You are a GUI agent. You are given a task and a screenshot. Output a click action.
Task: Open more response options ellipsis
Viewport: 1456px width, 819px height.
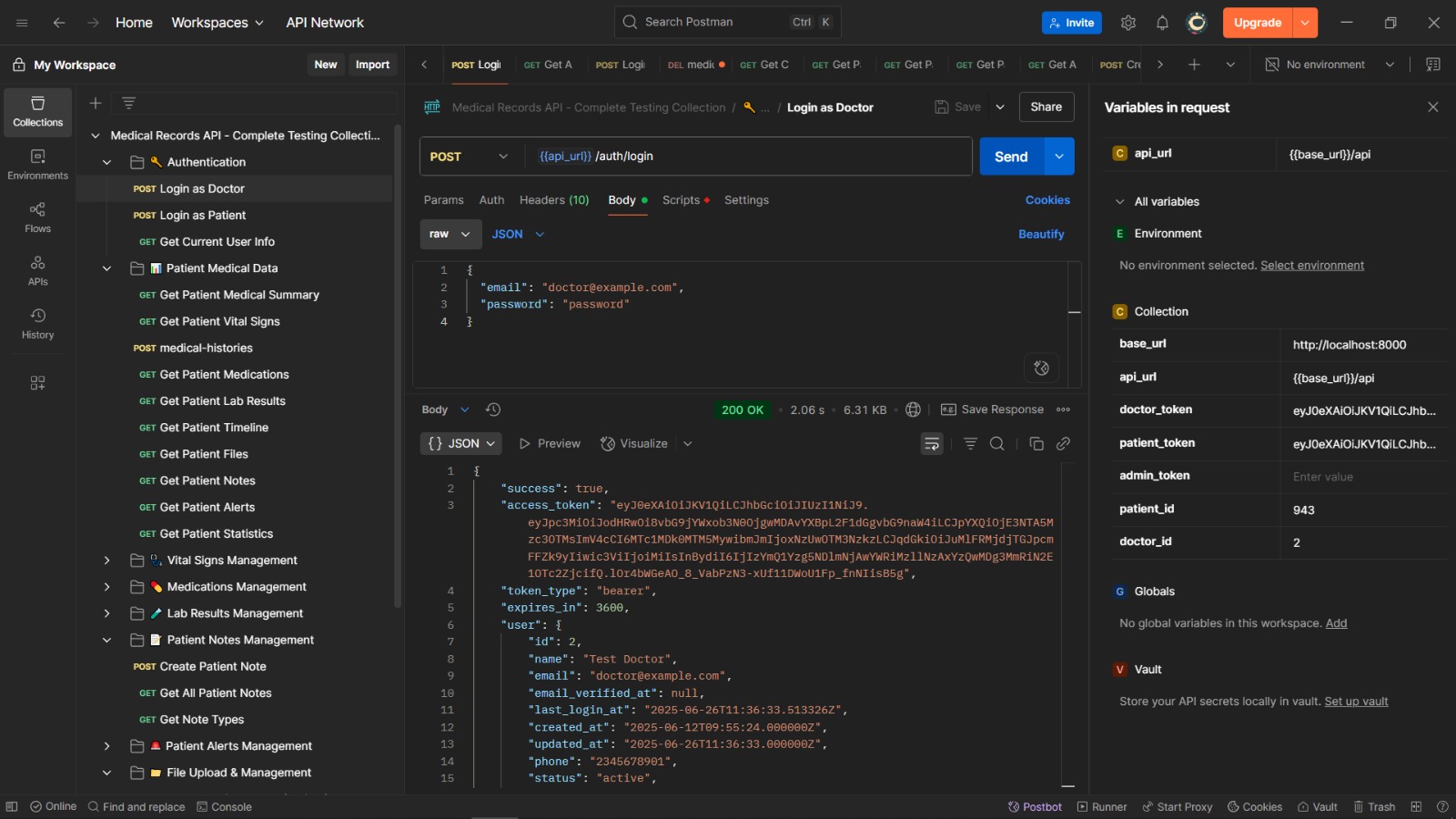coord(1063,409)
